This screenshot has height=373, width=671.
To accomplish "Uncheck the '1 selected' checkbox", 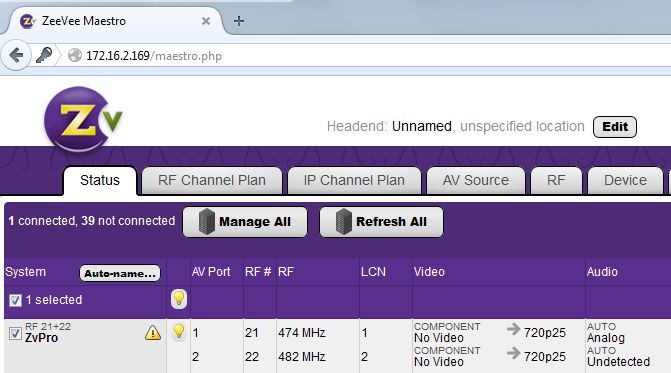I will pos(15,300).
